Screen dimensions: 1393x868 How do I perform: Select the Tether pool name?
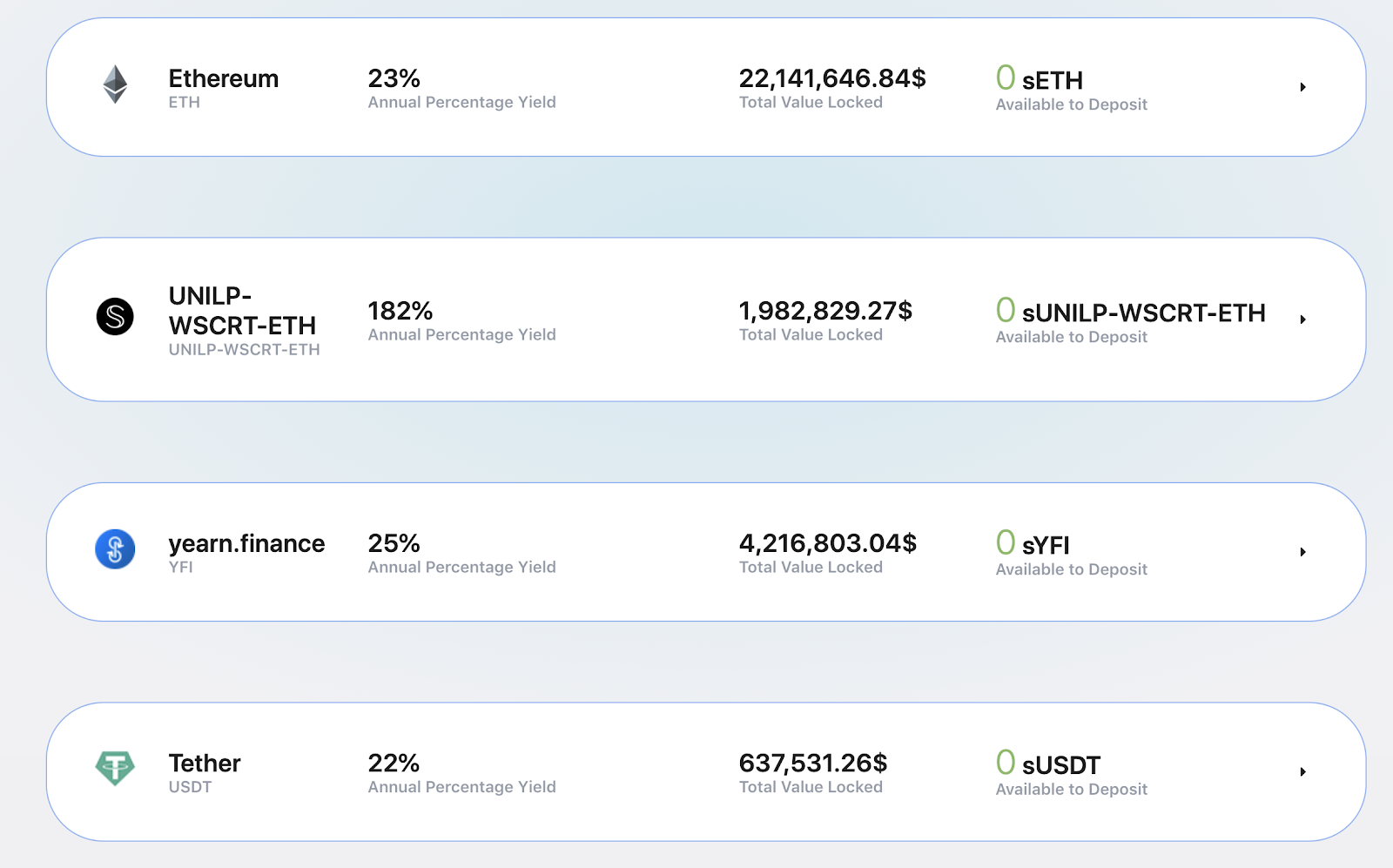click(x=205, y=764)
